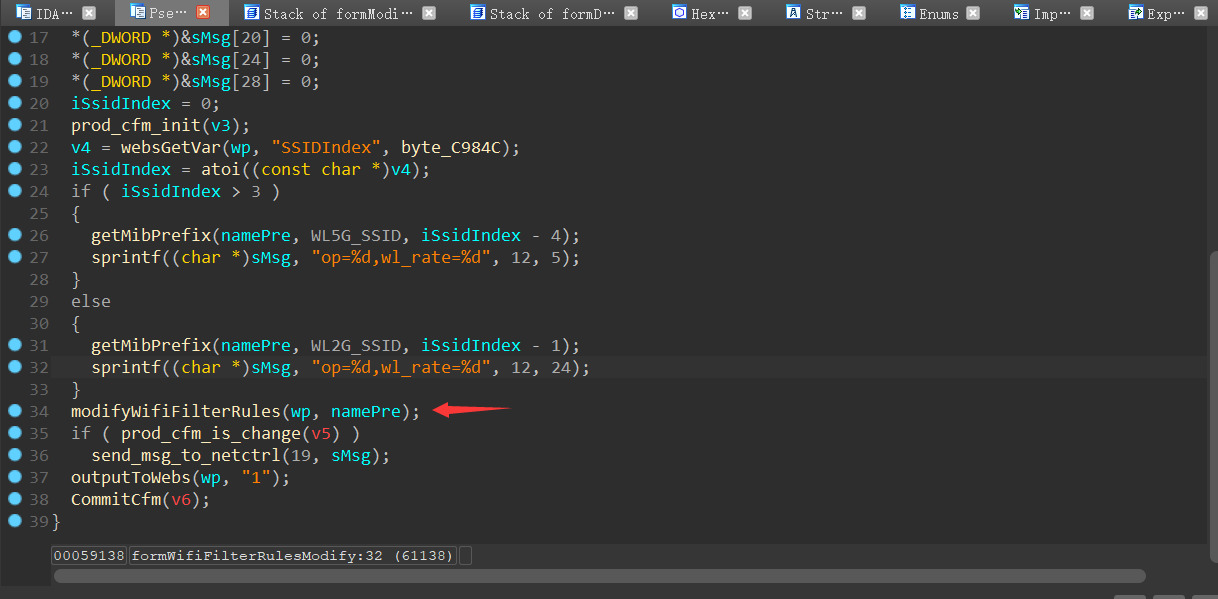Click the CommitCfm function call

pyautogui.click(x=116, y=499)
